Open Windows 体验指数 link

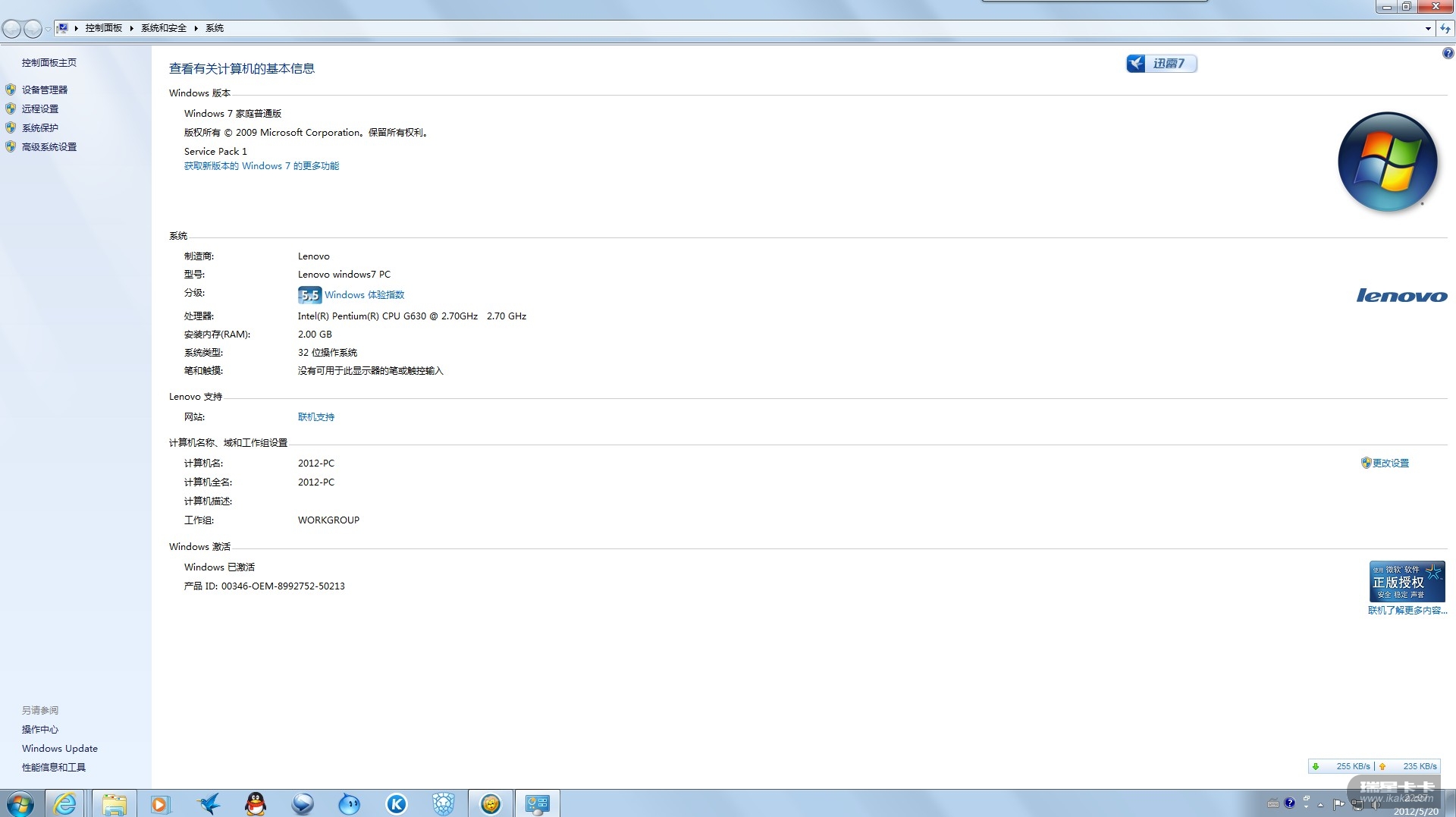[365, 295]
